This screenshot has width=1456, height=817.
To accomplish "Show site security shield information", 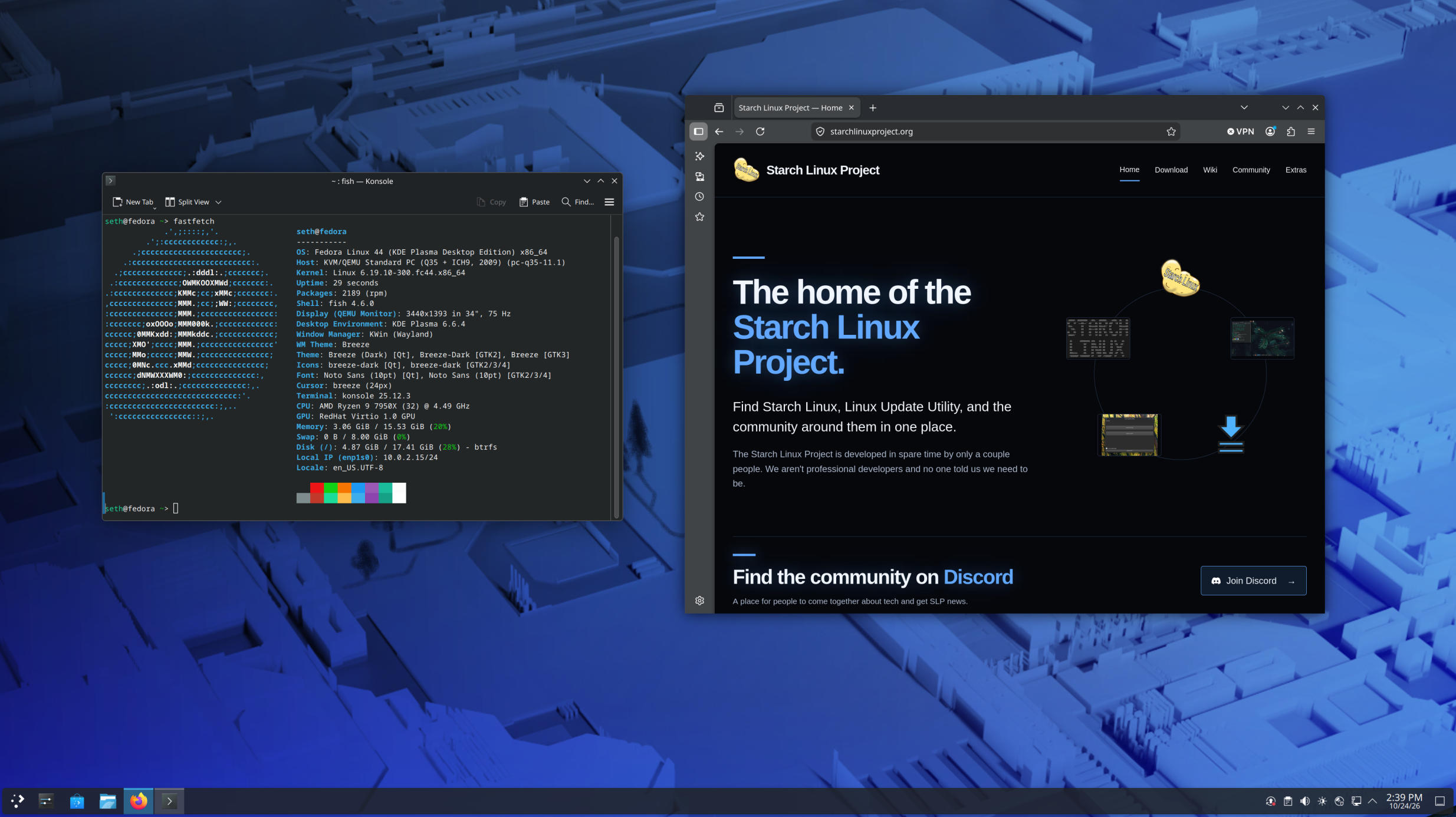I will (820, 131).
